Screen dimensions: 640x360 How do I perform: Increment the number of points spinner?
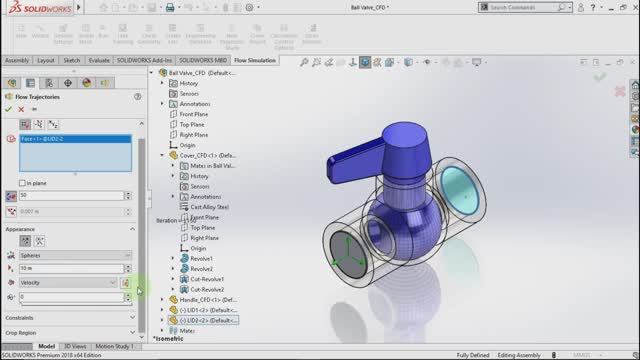[128, 193]
